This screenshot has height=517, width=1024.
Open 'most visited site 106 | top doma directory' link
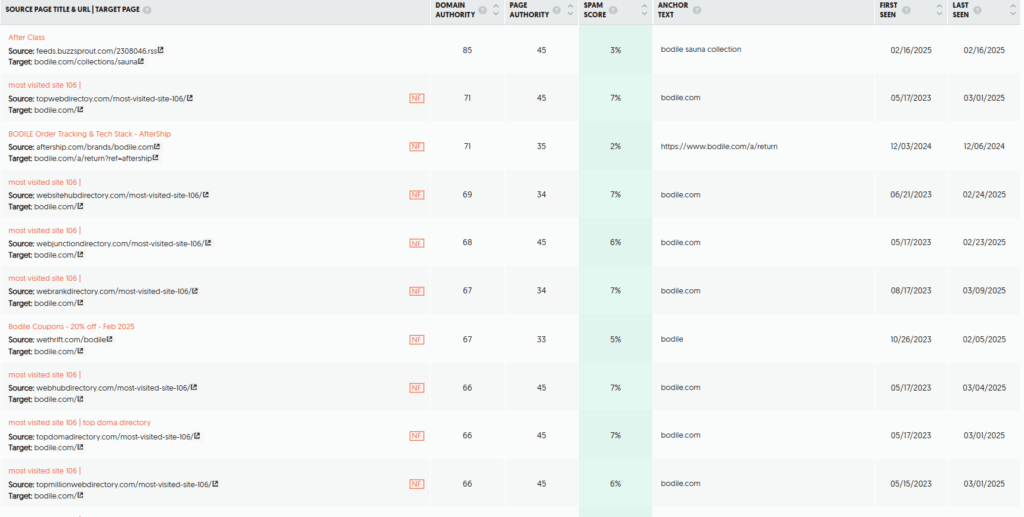click(x=80, y=423)
